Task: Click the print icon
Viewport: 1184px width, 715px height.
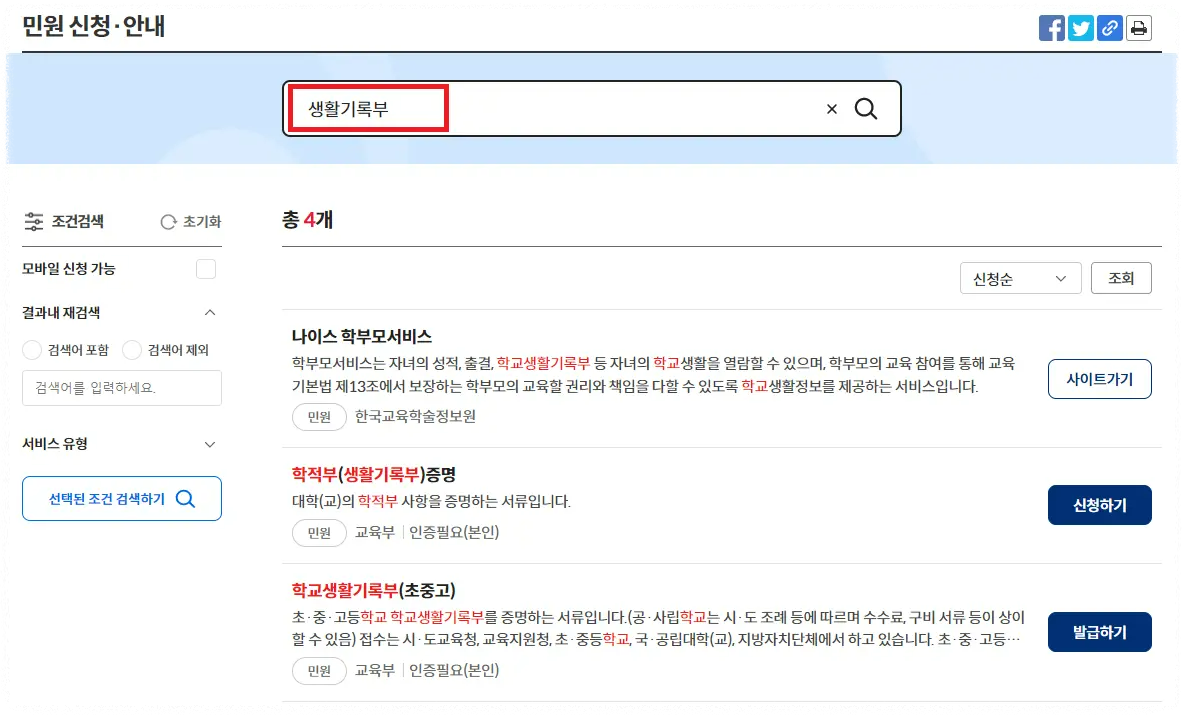Action: pyautogui.click(x=1138, y=28)
